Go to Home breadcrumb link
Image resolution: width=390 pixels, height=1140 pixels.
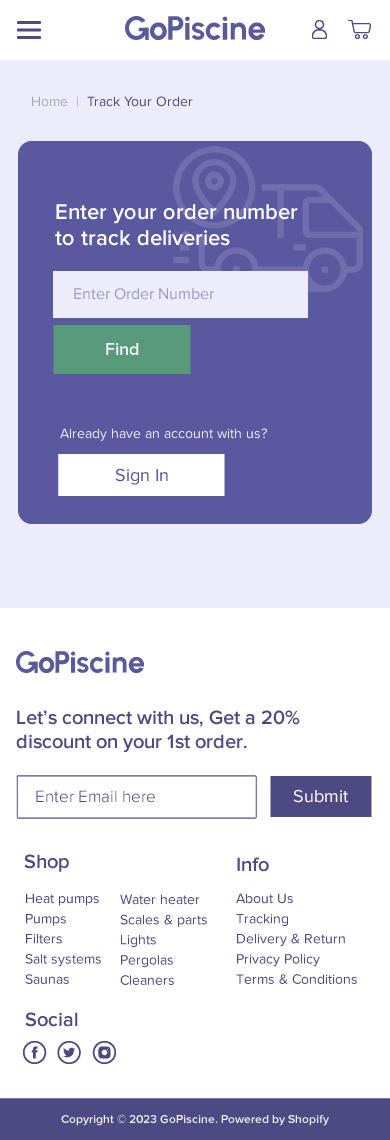click(49, 102)
